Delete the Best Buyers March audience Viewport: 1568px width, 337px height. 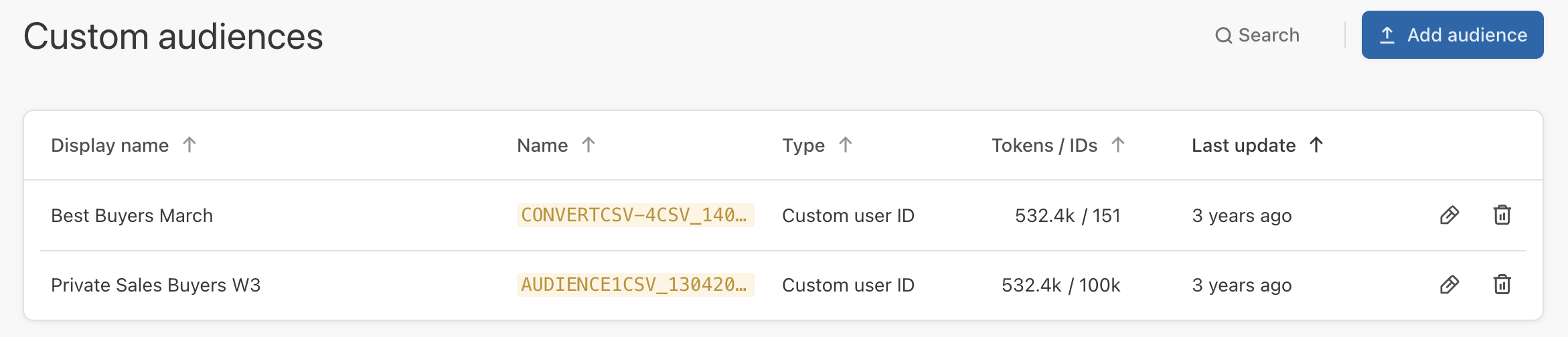pyautogui.click(x=1502, y=215)
